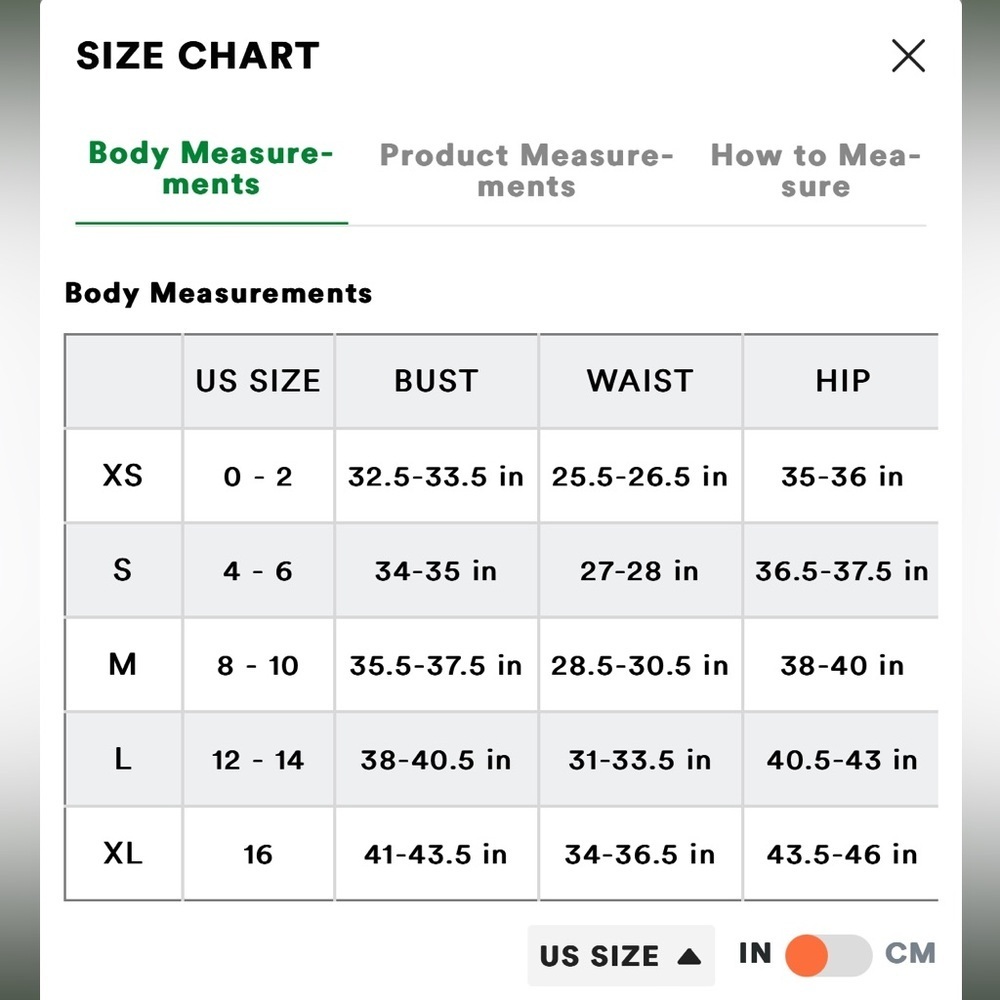Click the BUST column header
1000x1000 pixels.
(436, 381)
